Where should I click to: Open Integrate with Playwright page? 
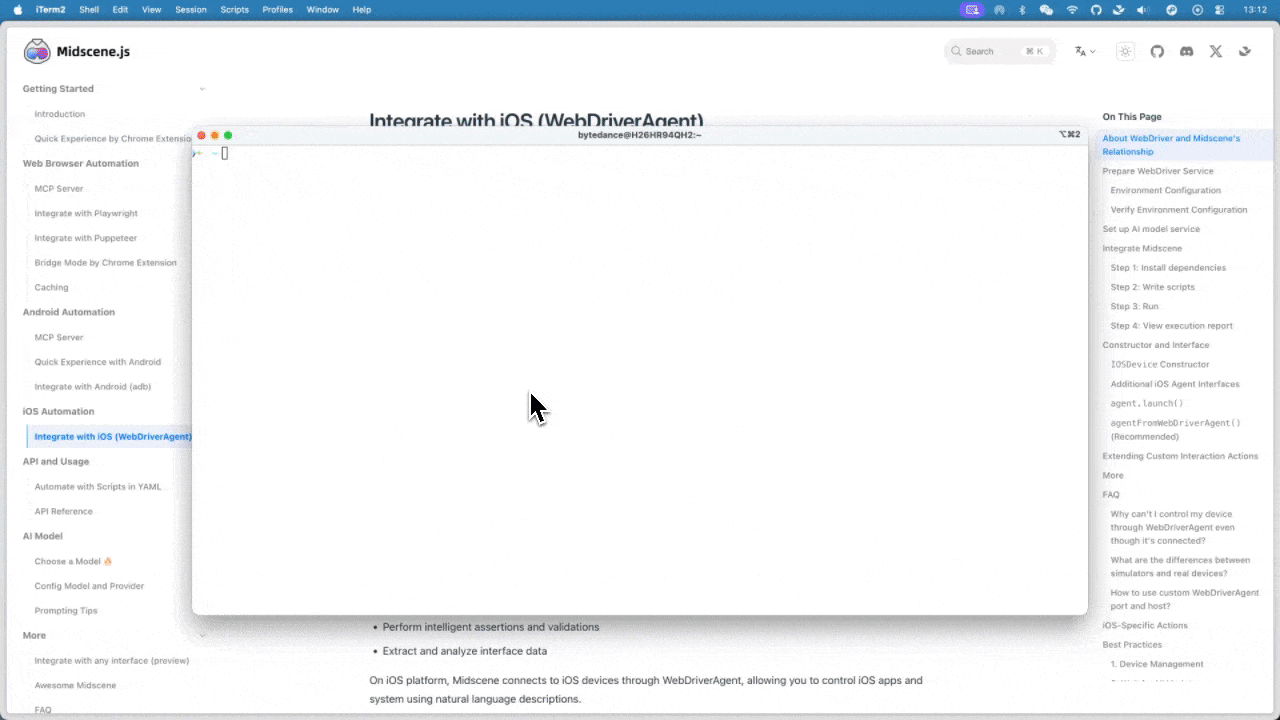point(86,213)
